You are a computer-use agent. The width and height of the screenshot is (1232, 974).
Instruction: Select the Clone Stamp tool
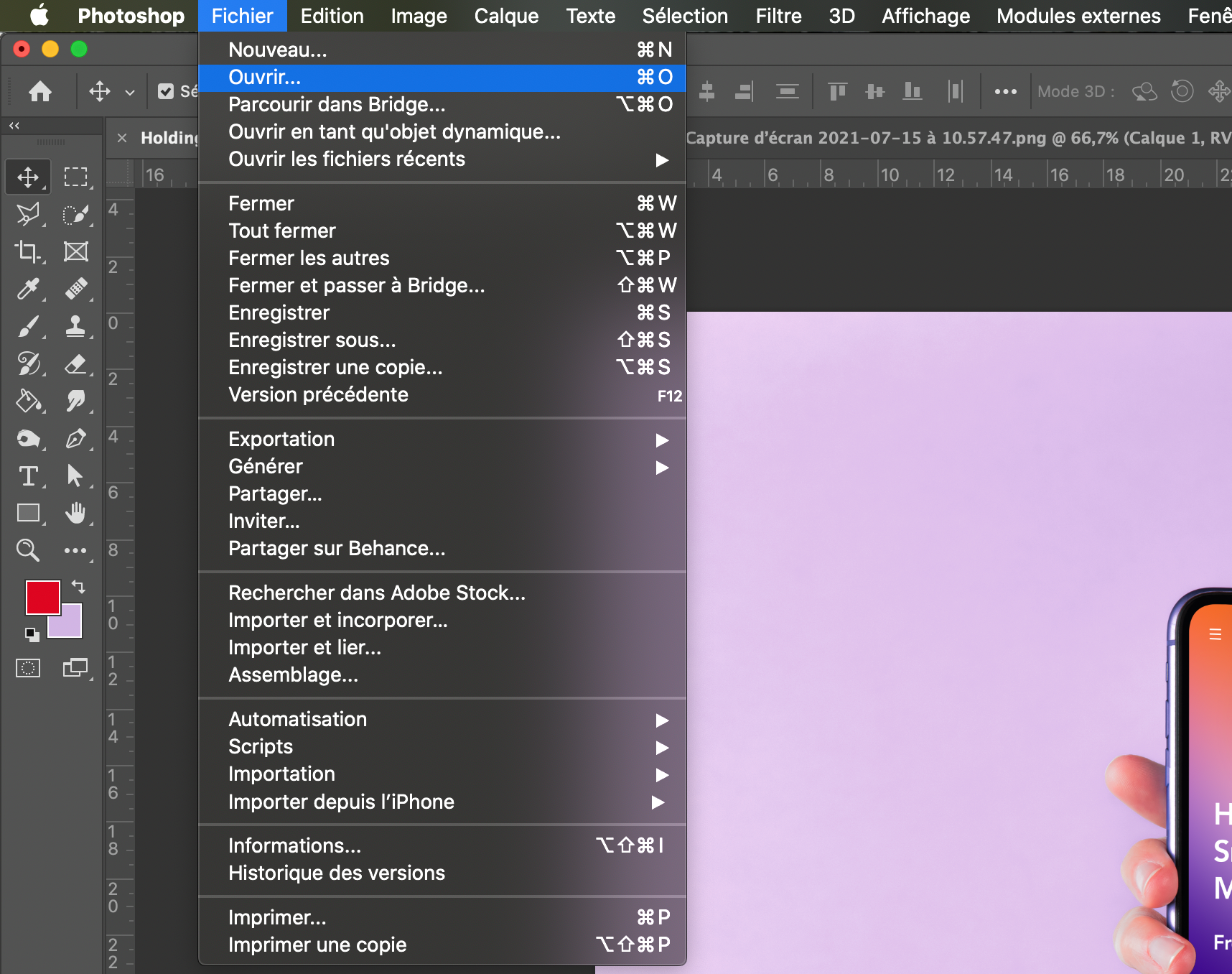click(75, 327)
